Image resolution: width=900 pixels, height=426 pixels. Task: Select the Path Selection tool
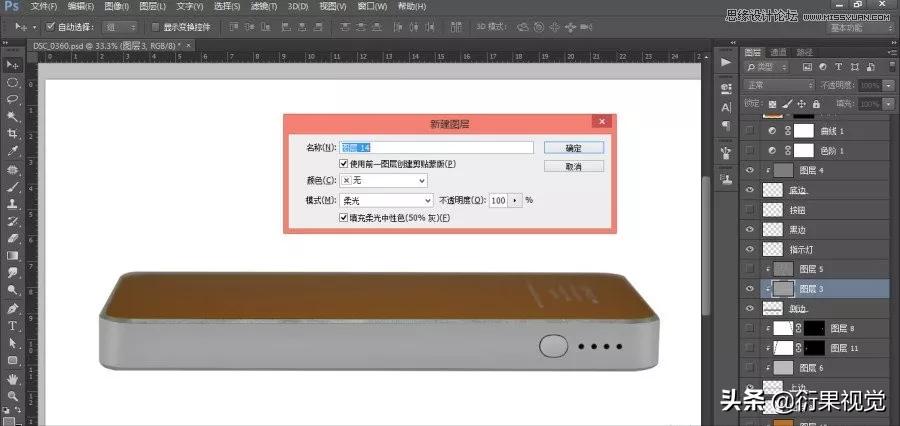(x=12, y=343)
